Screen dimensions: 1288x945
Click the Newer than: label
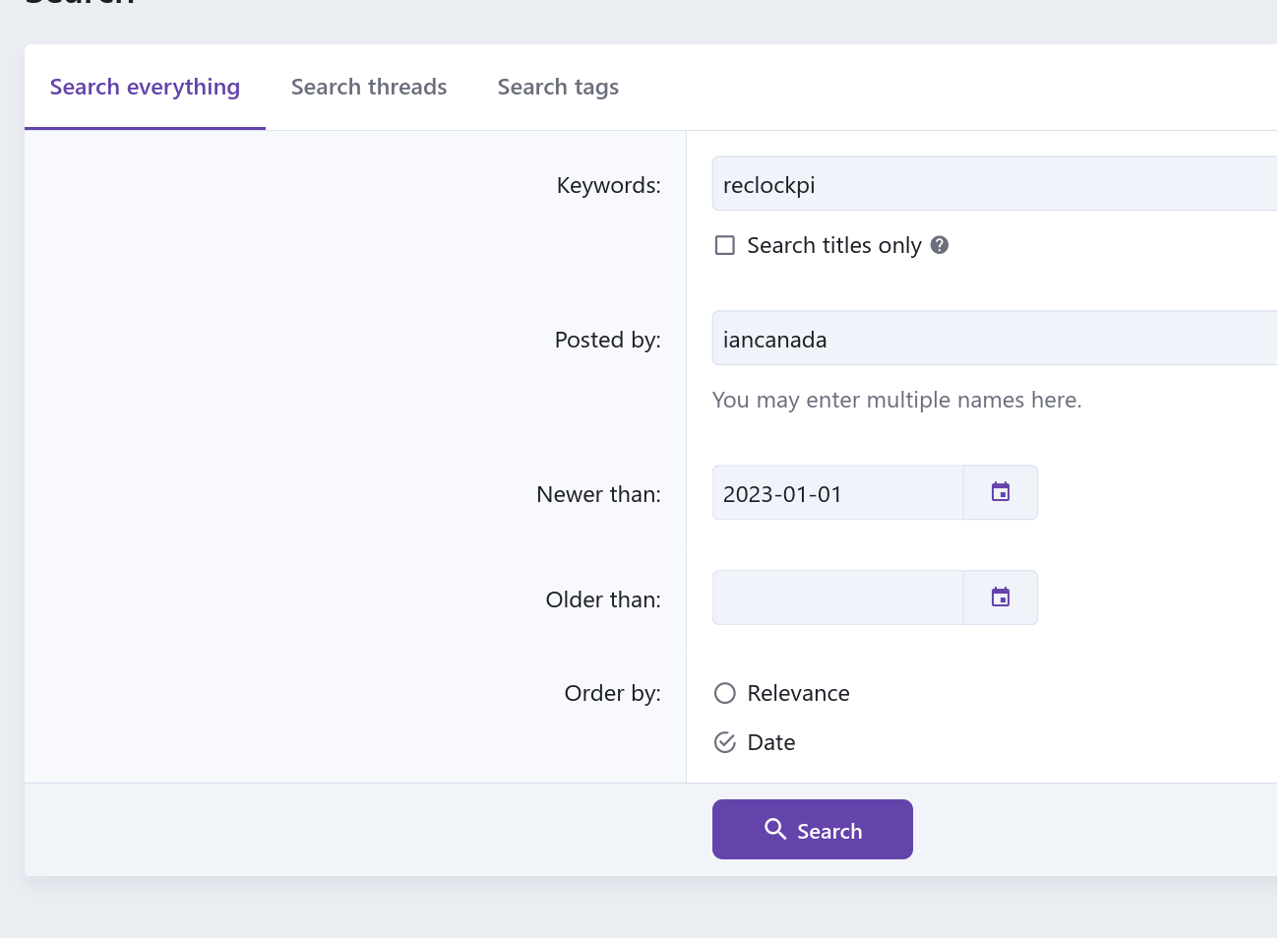pos(599,494)
